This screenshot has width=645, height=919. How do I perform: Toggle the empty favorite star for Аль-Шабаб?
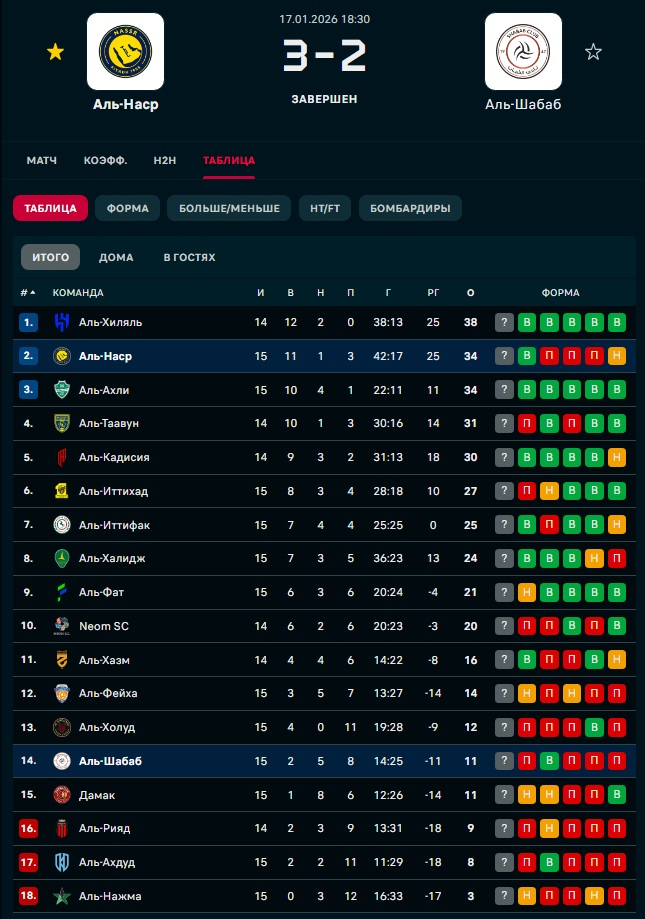click(x=593, y=52)
